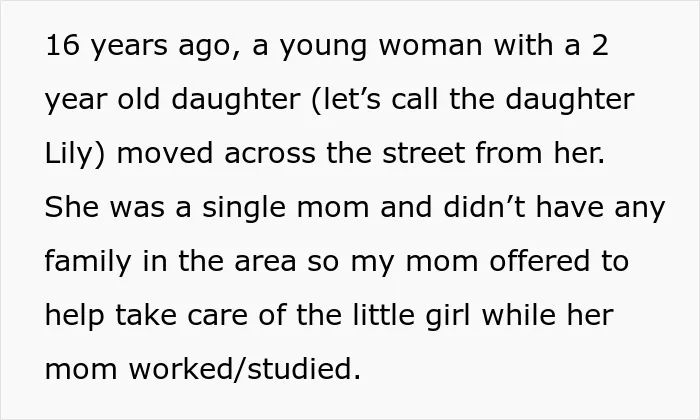Click the word "area" in the paragraph
Screen dimensions: 700x420
(x=265, y=262)
